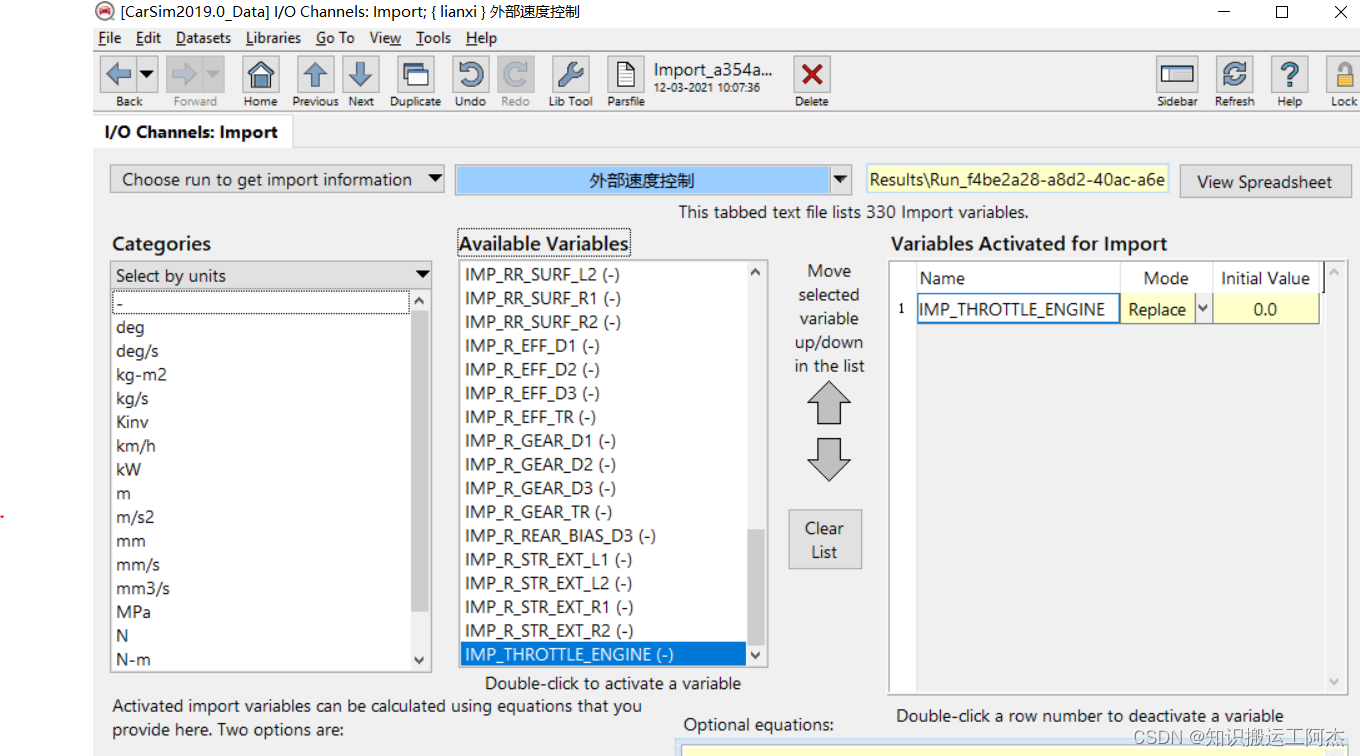Open the Datasets menu
Viewport: 1360px width, 756px height.
click(x=203, y=38)
